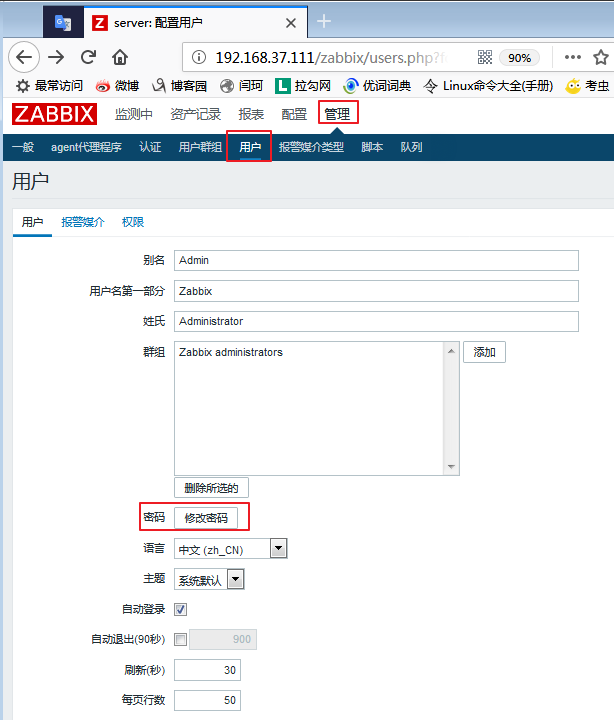Show site info icon in the address bar
Image resolution: width=614 pixels, height=720 pixels.
click(x=199, y=57)
